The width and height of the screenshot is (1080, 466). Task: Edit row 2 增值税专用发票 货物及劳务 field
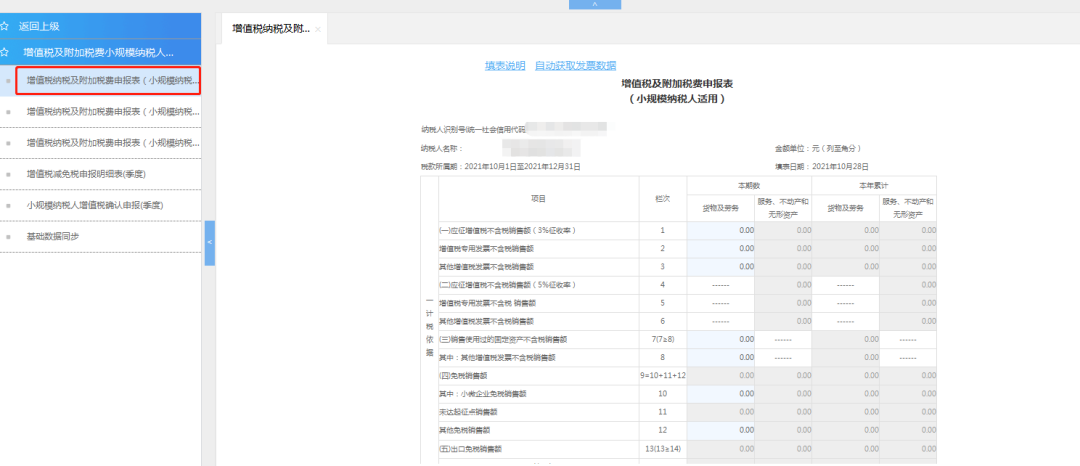pos(721,248)
